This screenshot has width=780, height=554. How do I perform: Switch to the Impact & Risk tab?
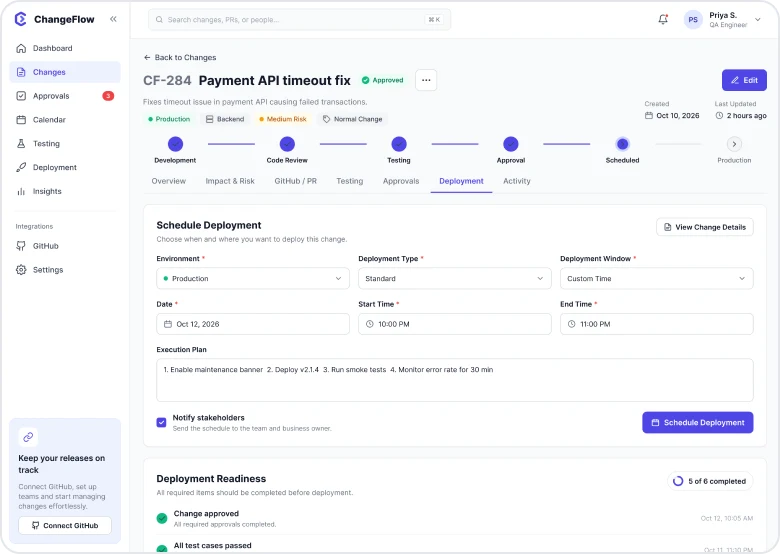pyautogui.click(x=230, y=181)
